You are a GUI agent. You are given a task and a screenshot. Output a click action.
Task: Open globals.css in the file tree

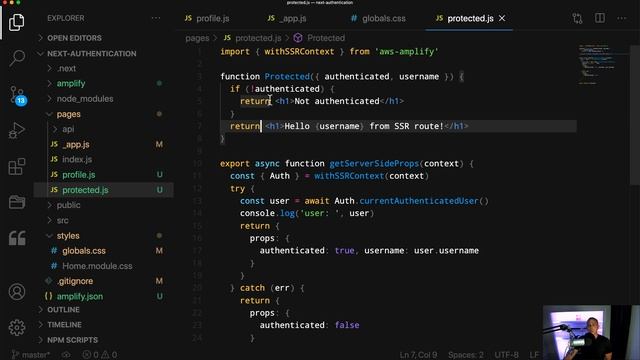pos(84,251)
